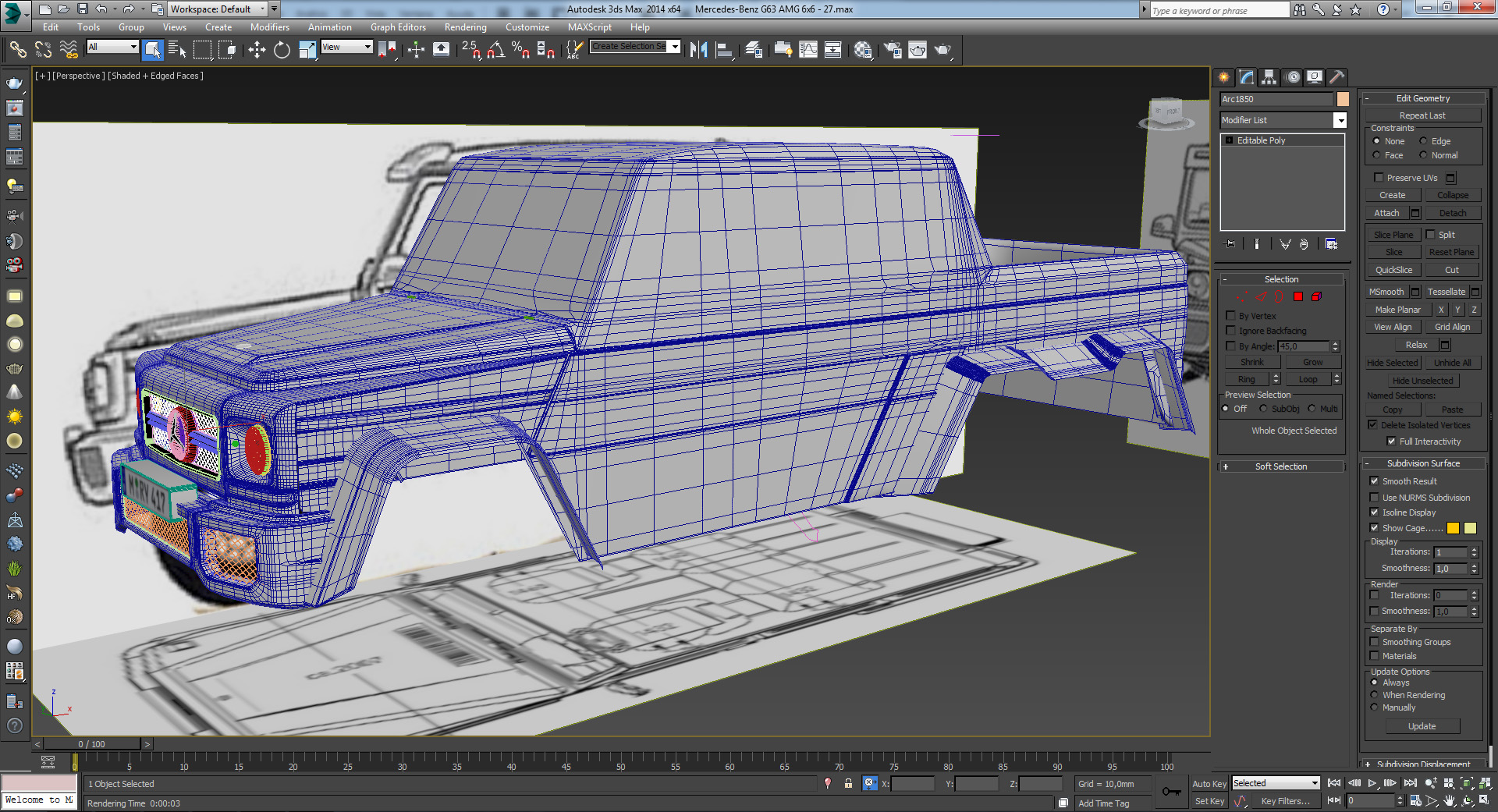Image resolution: width=1498 pixels, height=812 pixels.
Task: Click the Render Production teapot icon
Action: [x=943, y=50]
